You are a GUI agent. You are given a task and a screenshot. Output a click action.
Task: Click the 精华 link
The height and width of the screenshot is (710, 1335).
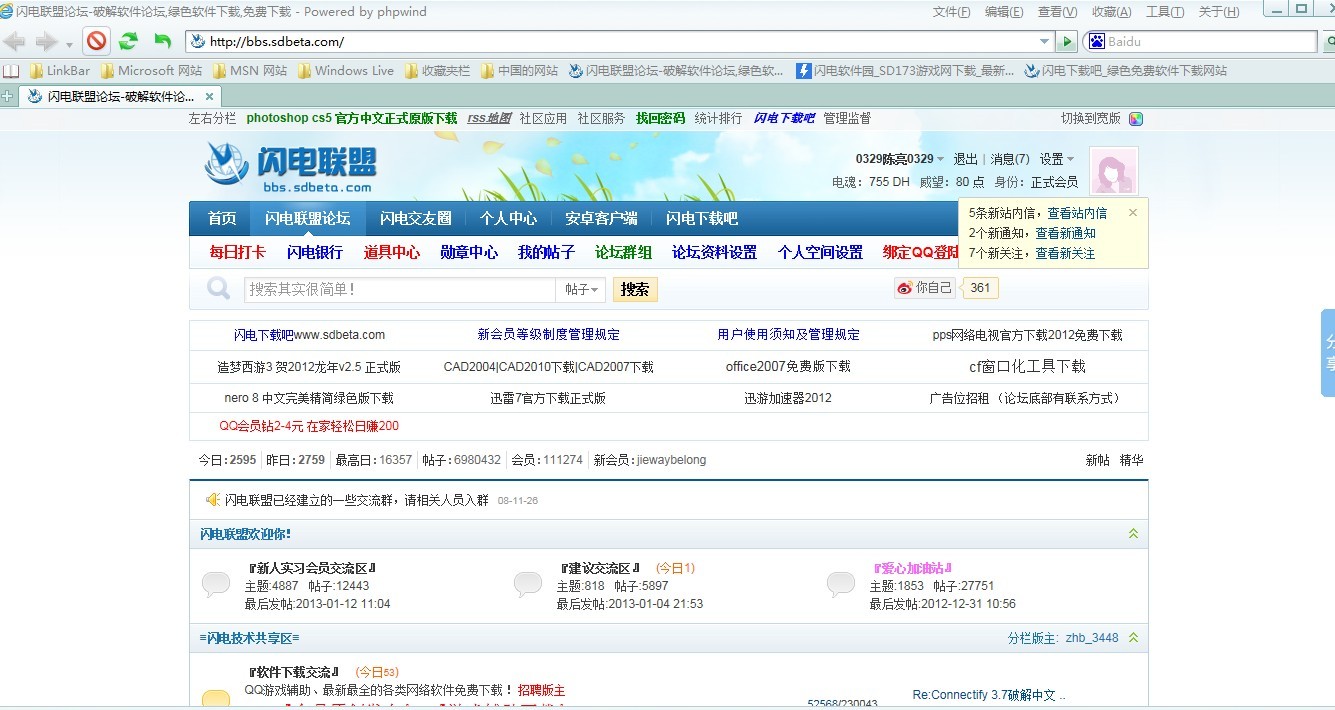click(1131, 460)
